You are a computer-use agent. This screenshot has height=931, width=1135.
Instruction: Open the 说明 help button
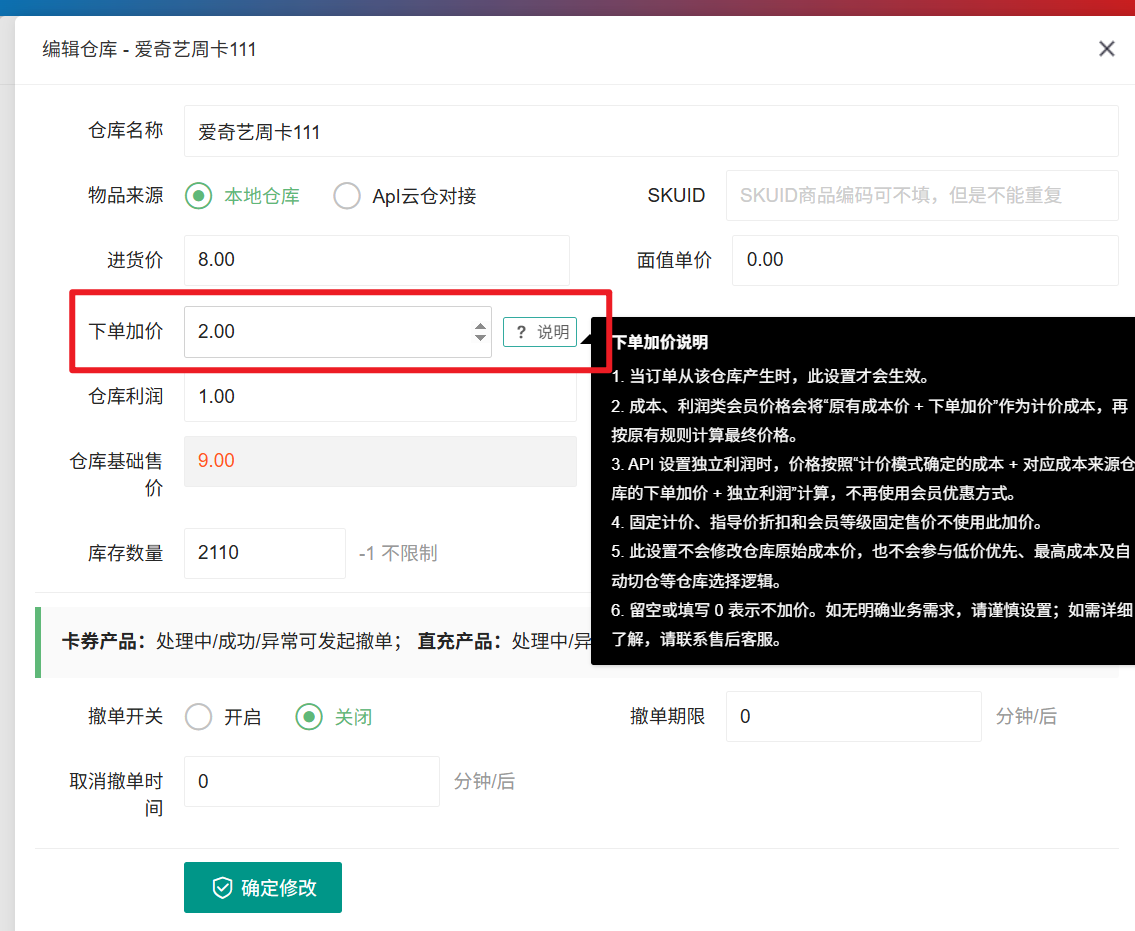(x=540, y=332)
